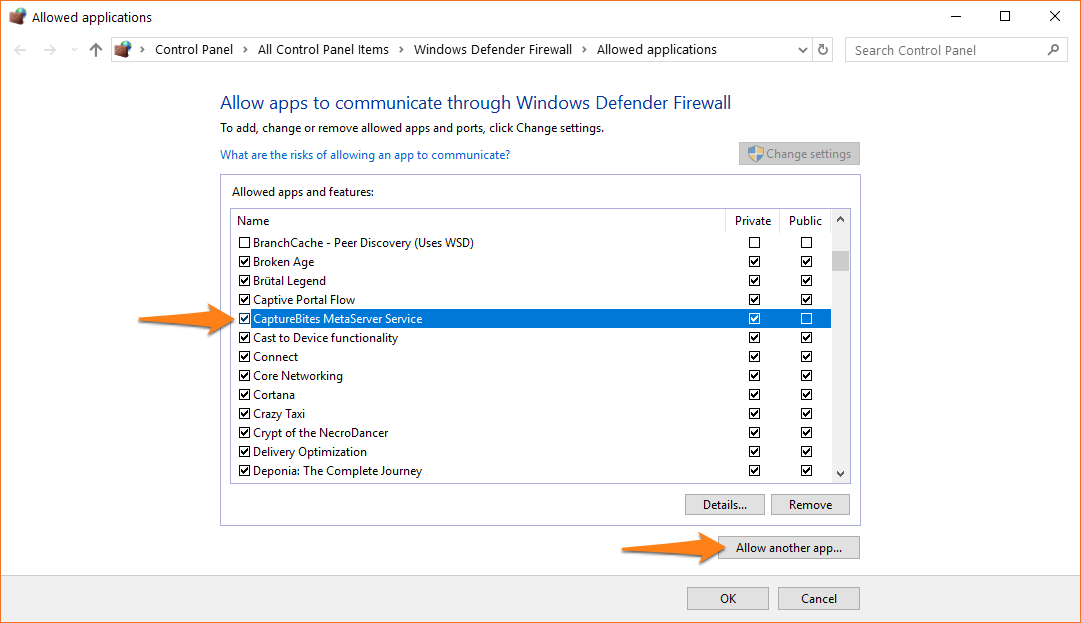Close the Allowed applications window
The width and height of the screenshot is (1081, 623).
(1055, 17)
